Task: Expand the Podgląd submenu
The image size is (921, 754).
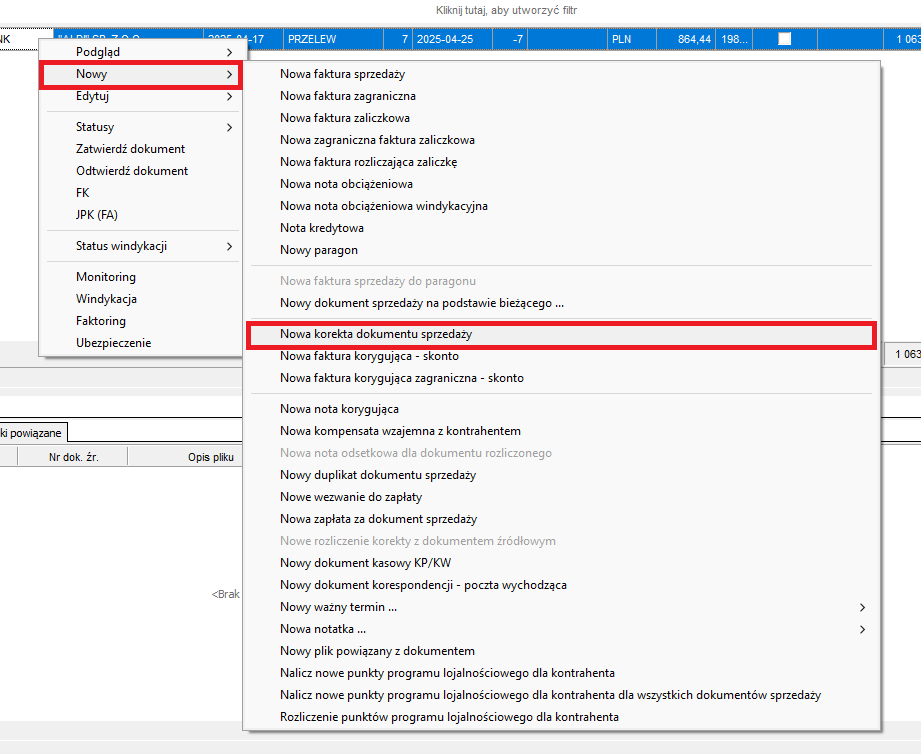Action: 140,51
